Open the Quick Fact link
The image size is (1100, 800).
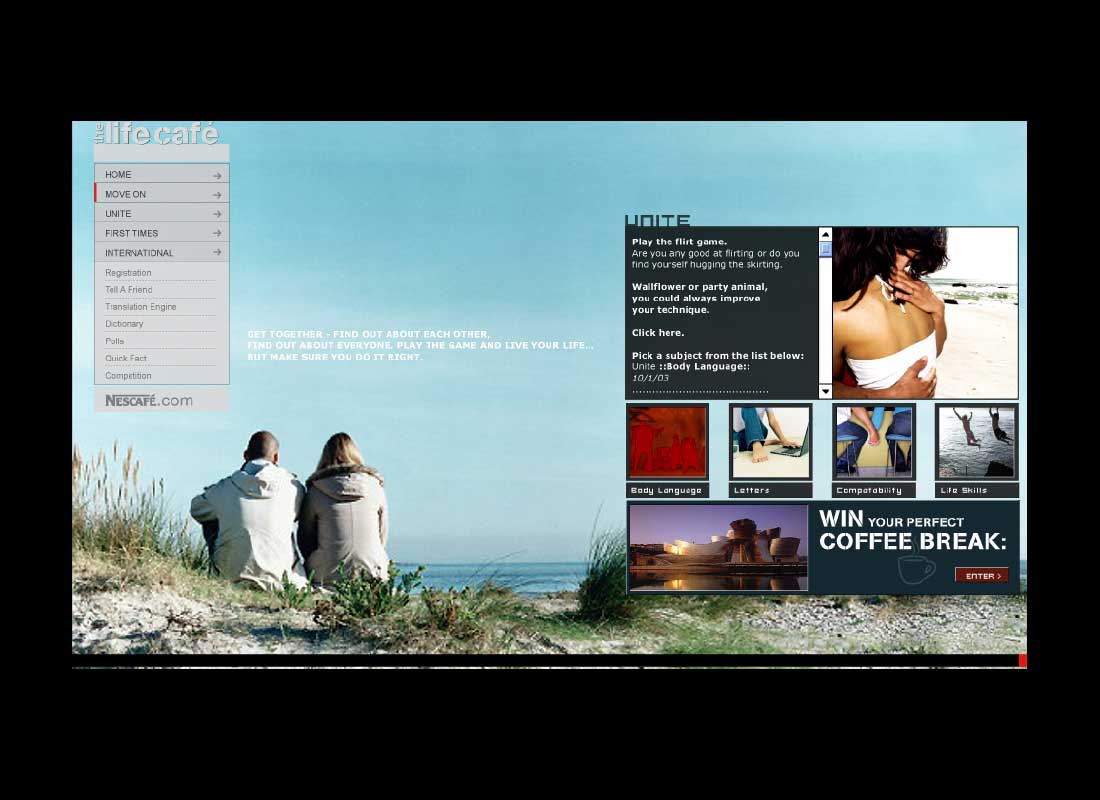126,358
